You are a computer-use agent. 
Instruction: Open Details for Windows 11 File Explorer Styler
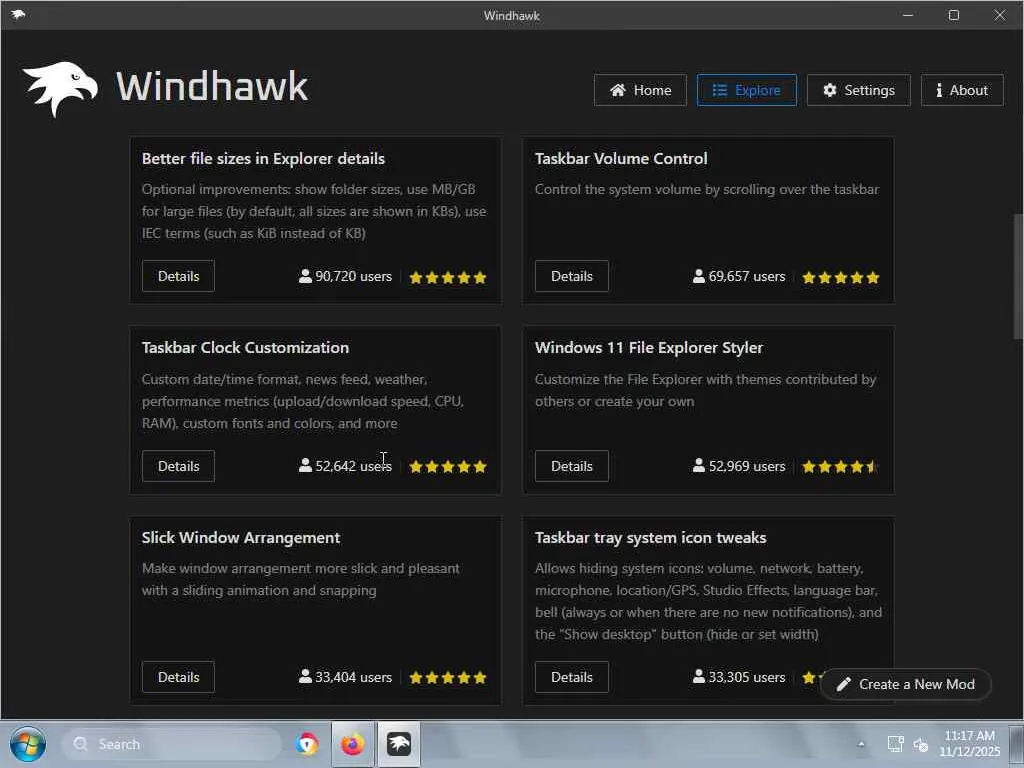(571, 466)
